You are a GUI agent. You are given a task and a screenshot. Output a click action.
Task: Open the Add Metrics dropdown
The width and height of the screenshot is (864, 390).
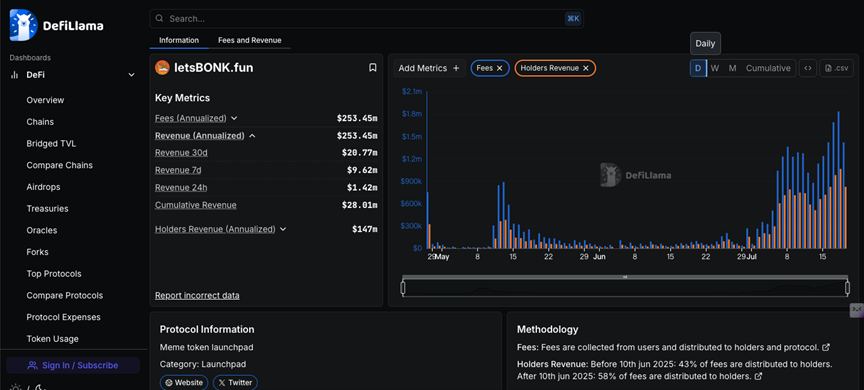pyautogui.click(x=429, y=68)
